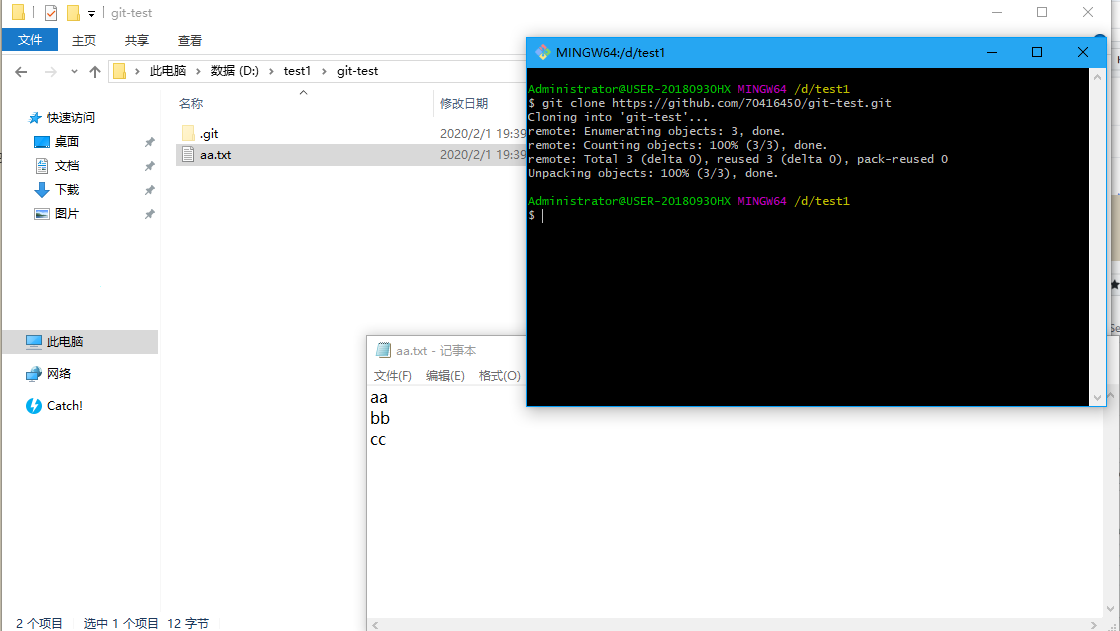
Task: Switch to the 查看 (View) ribbon tab
Action: tap(190, 39)
